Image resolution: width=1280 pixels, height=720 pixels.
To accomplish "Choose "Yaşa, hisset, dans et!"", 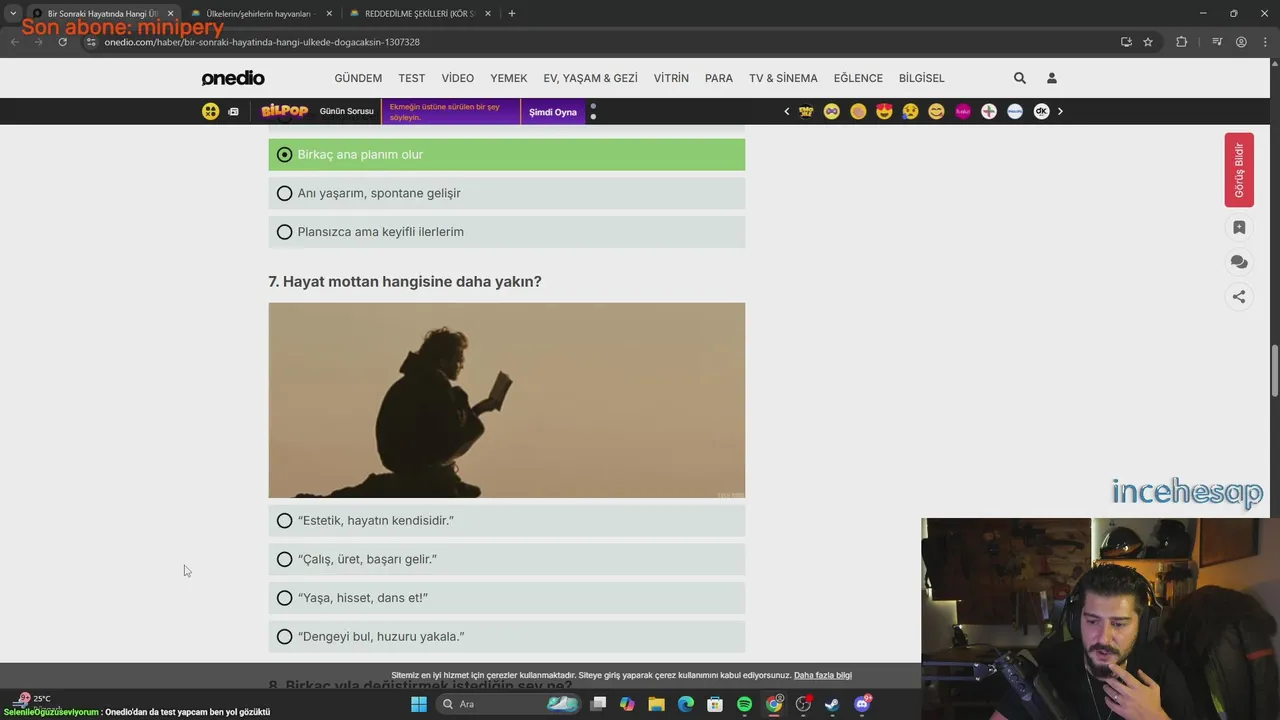I will click(506, 598).
